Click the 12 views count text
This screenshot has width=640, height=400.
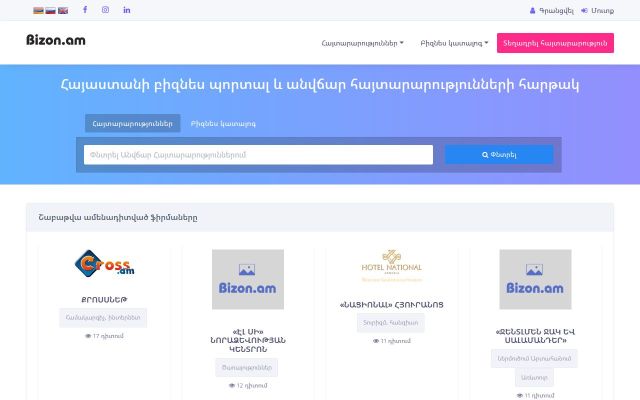248,385
